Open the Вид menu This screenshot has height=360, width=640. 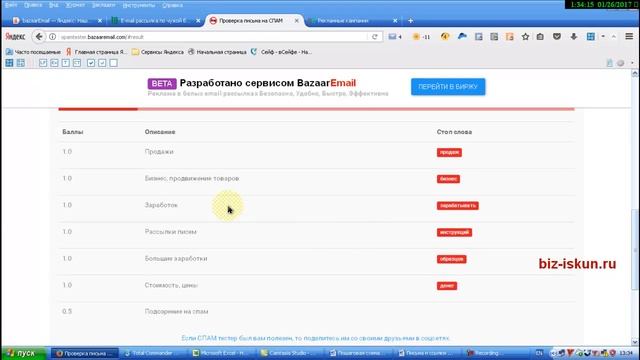pos(53,5)
